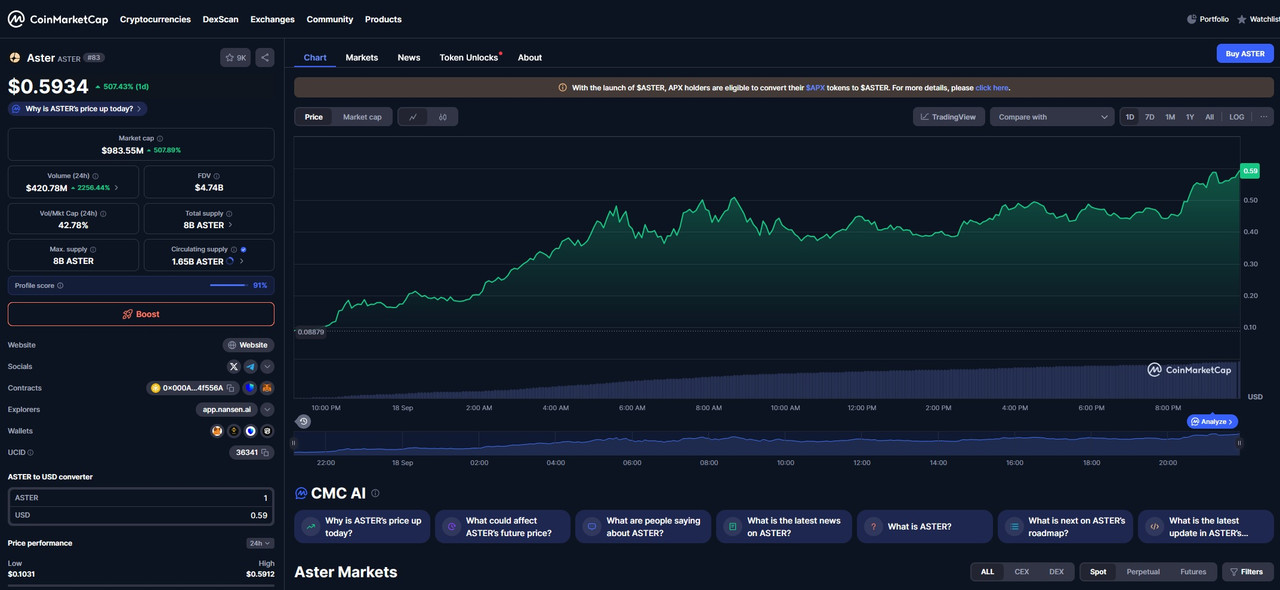Expand Volume (24h) details arrow

point(116,188)
